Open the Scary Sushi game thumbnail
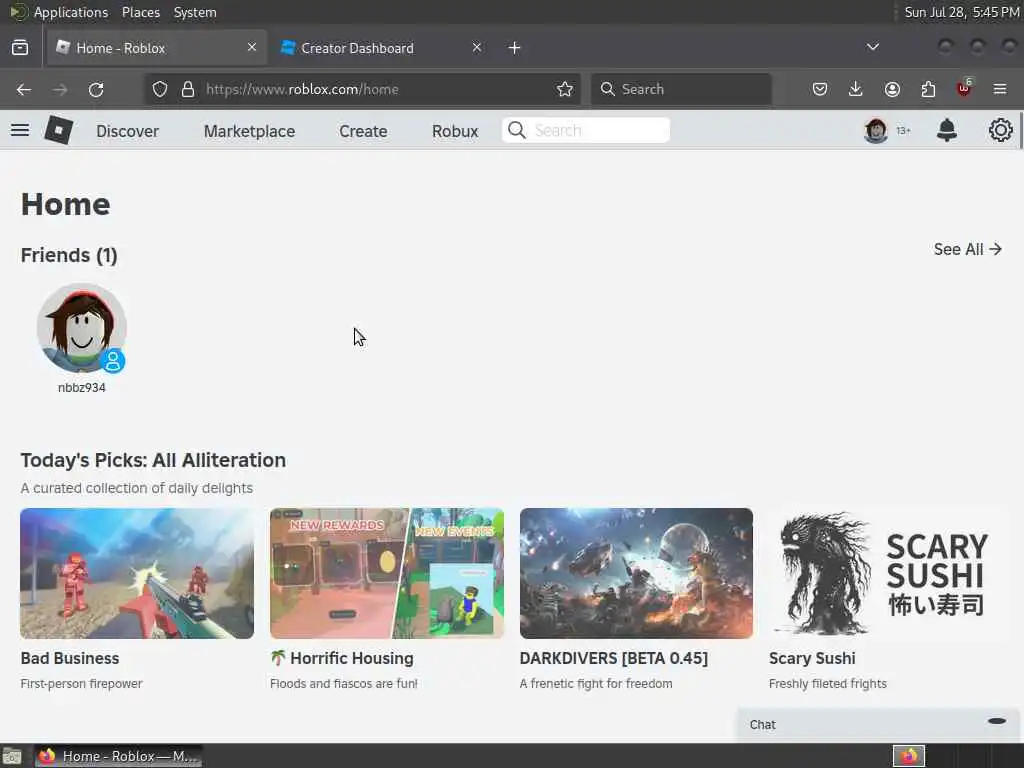1024x768 pixels. pyautogui.click(x=886, y=573)
